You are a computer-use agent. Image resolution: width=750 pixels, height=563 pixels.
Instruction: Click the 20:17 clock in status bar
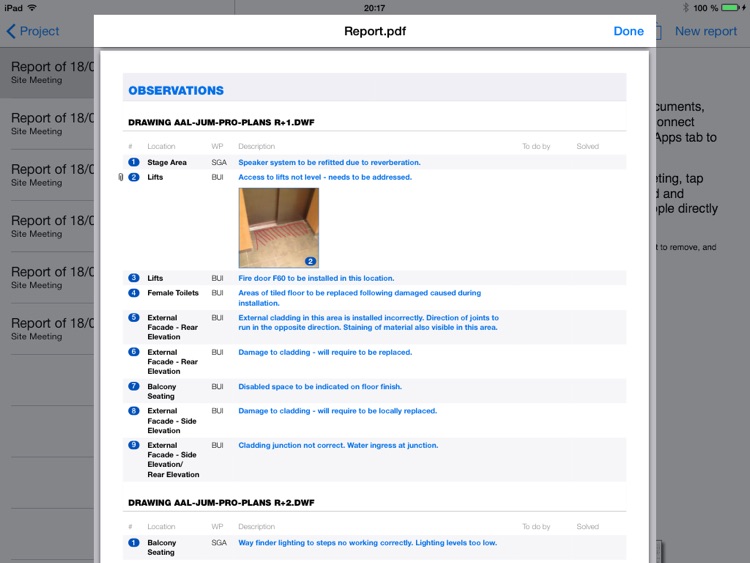374,8
